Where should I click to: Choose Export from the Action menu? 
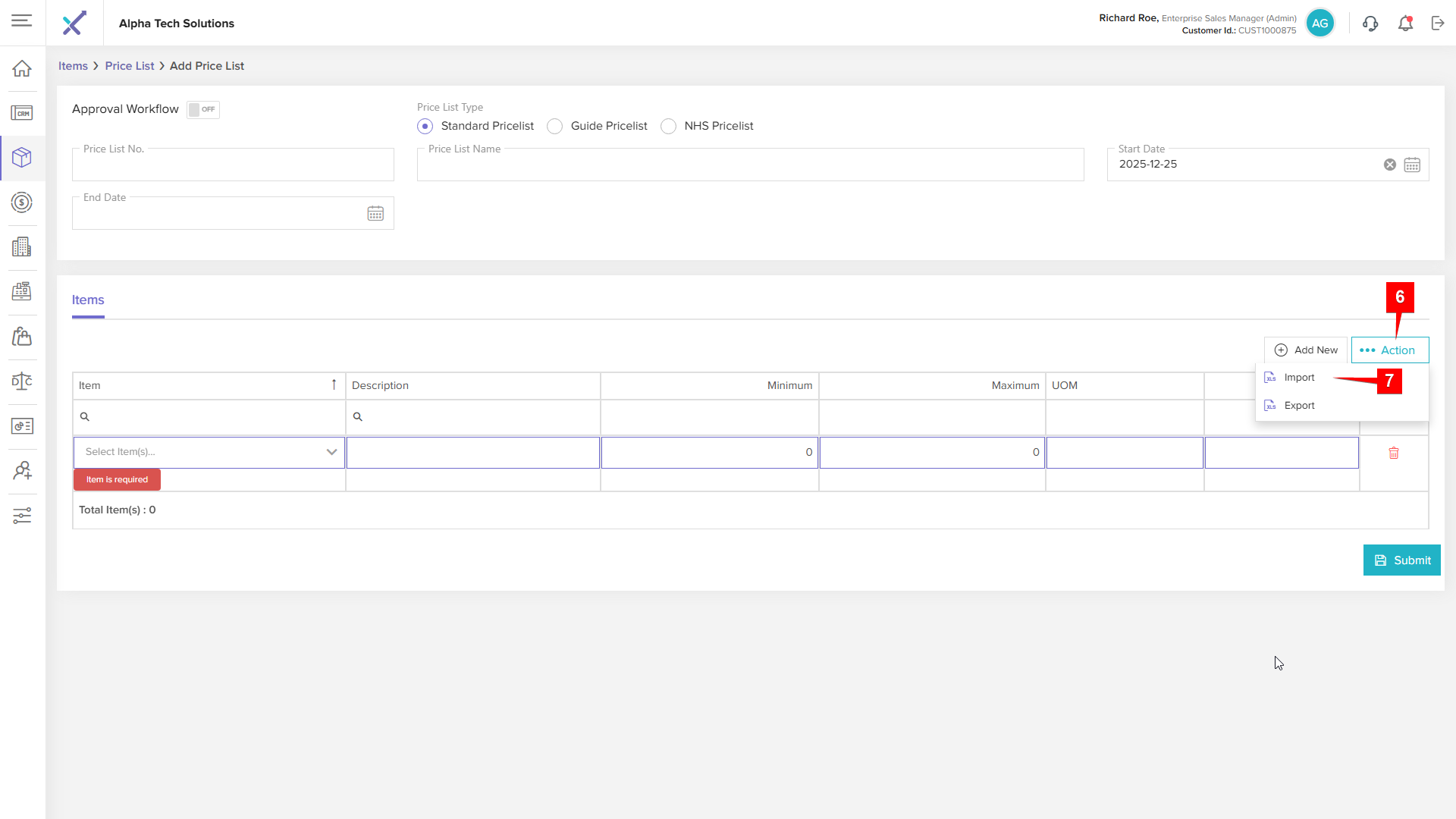[x=1299, y=406]
